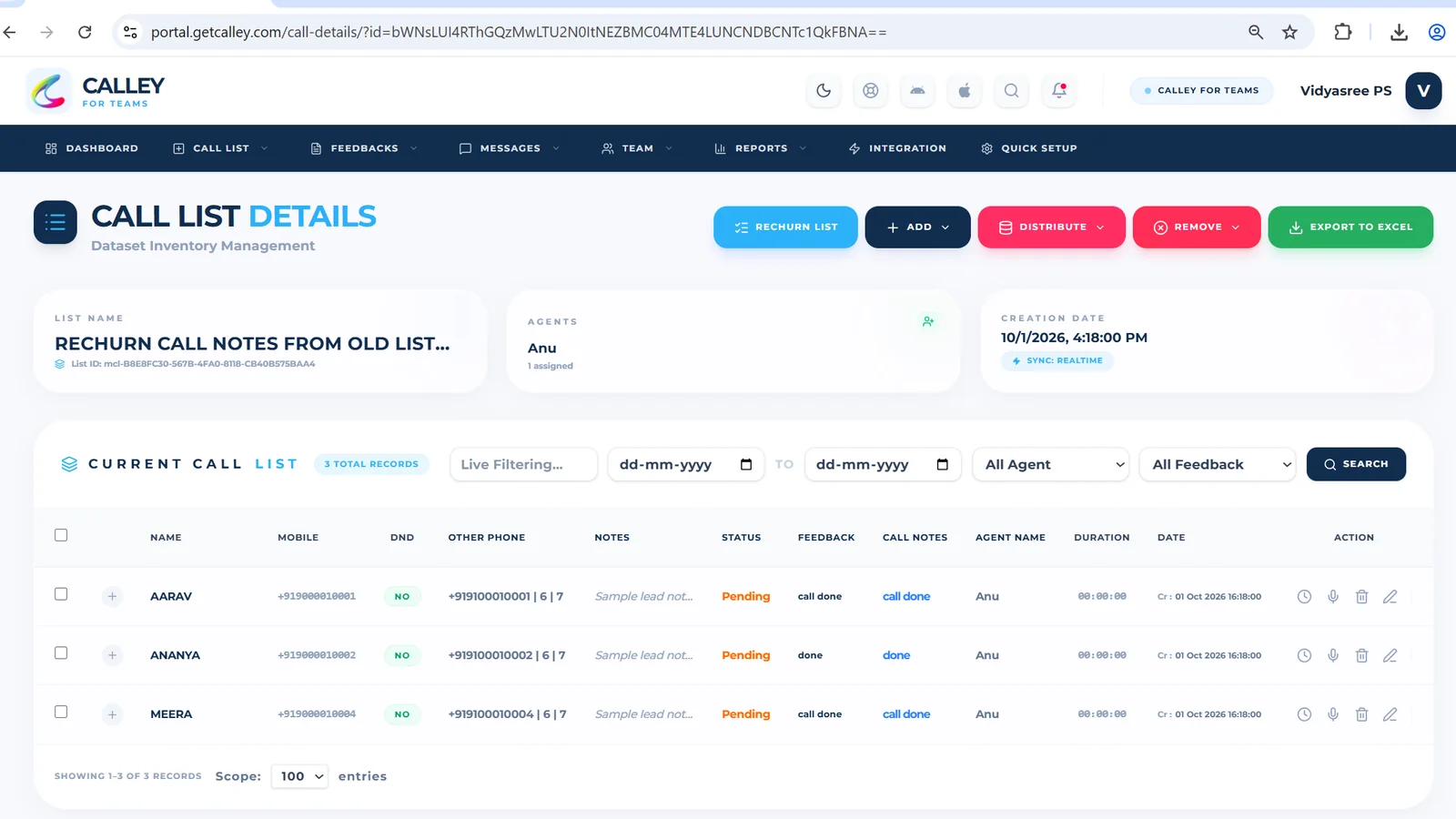Expand the MEERA row plus button
The image size is (1456, 819).
pos(112,714)
